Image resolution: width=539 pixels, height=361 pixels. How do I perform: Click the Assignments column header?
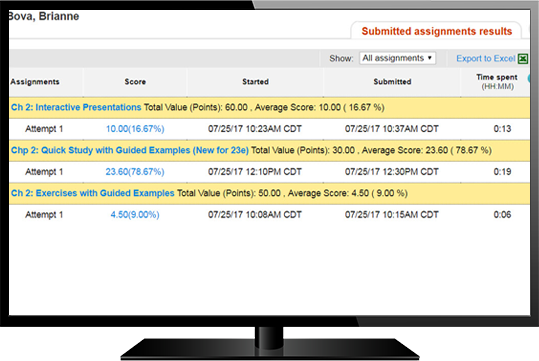coord(35,82)
